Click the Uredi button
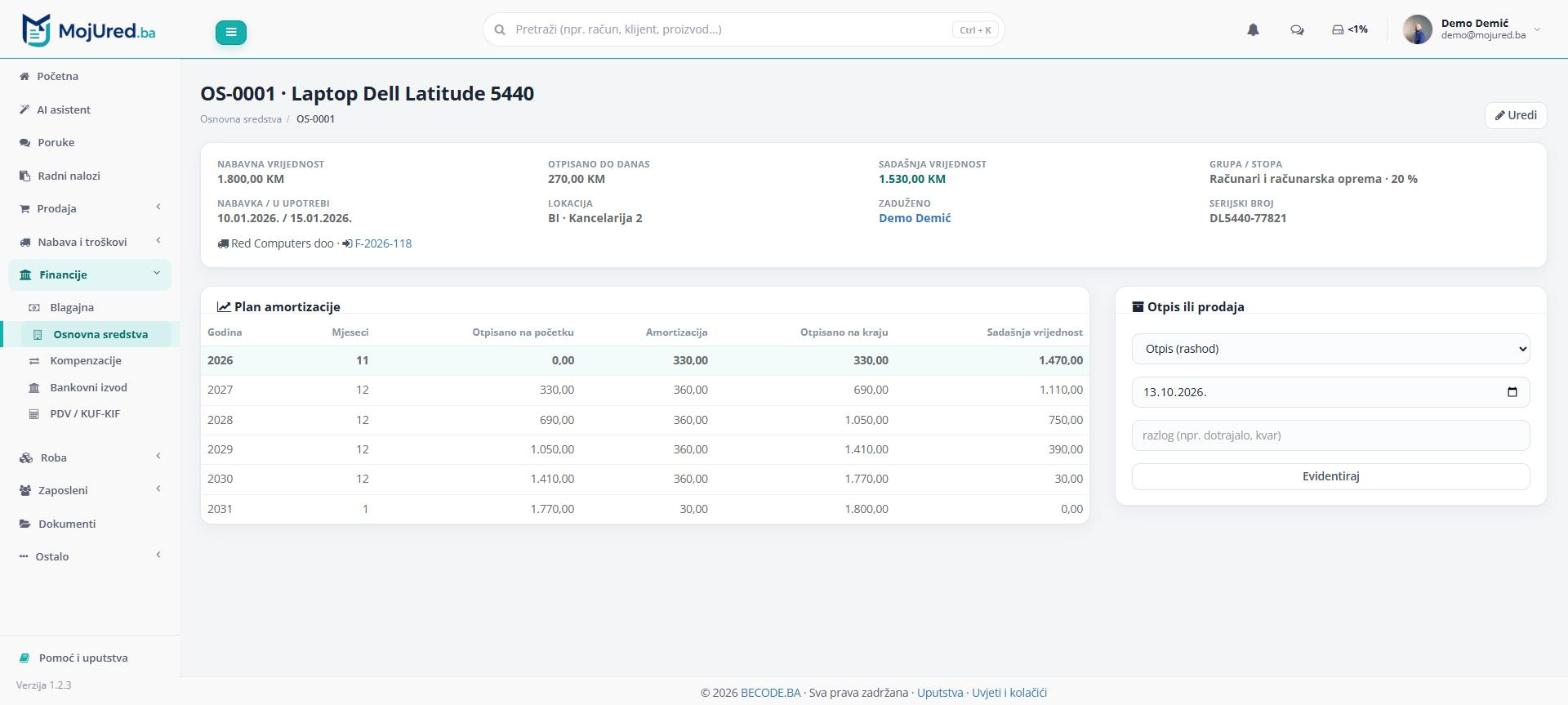The width and height of the screenshot is (1568, 705). coord(1516,115)
